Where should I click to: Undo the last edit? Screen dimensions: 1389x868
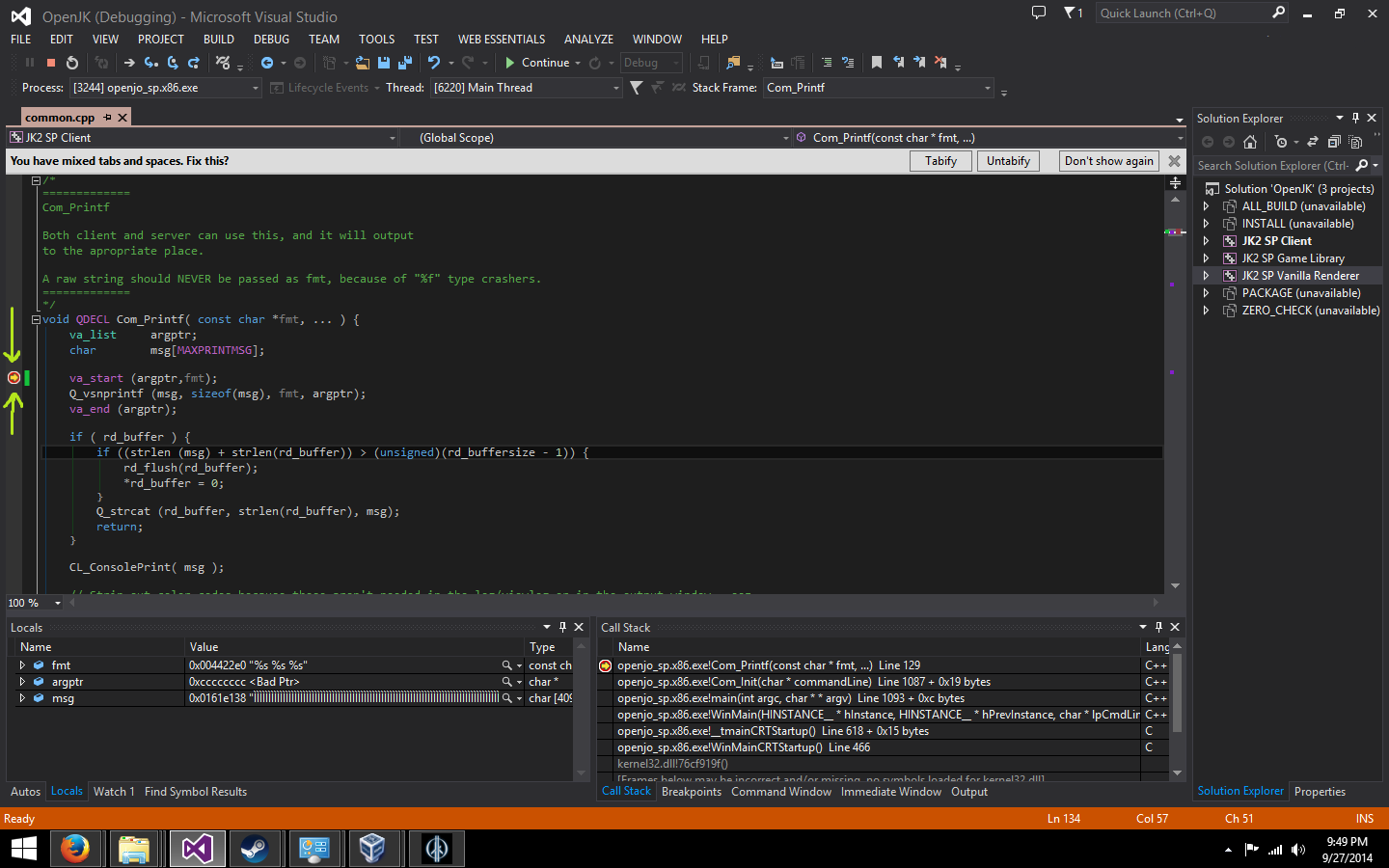(434, 63)
